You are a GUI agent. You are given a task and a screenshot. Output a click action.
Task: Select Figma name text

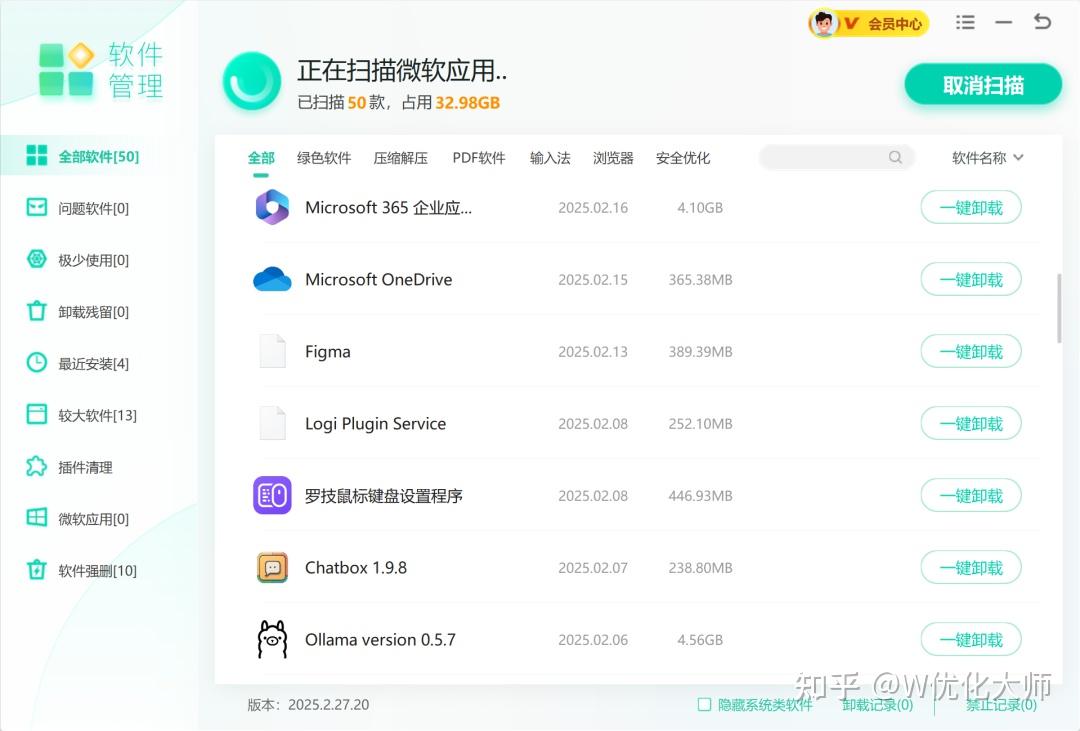coord(327,351)
